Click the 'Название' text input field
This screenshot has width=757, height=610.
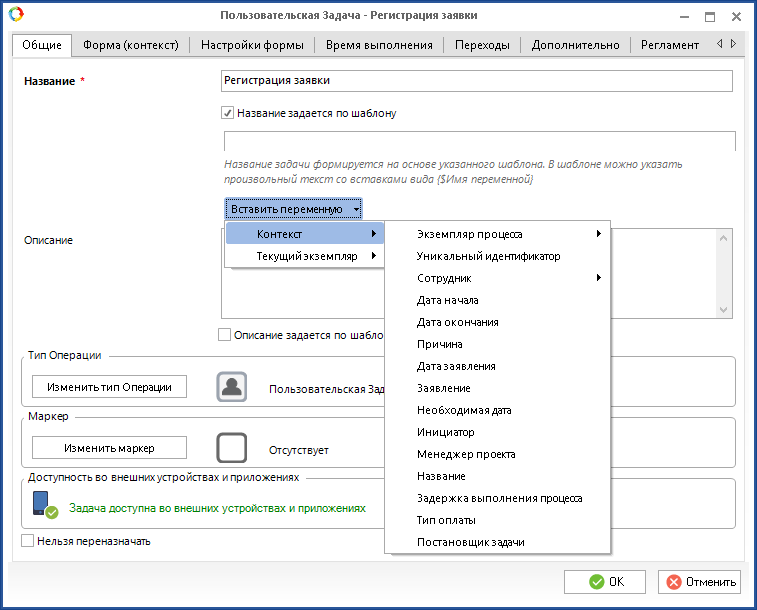[476, 81]
